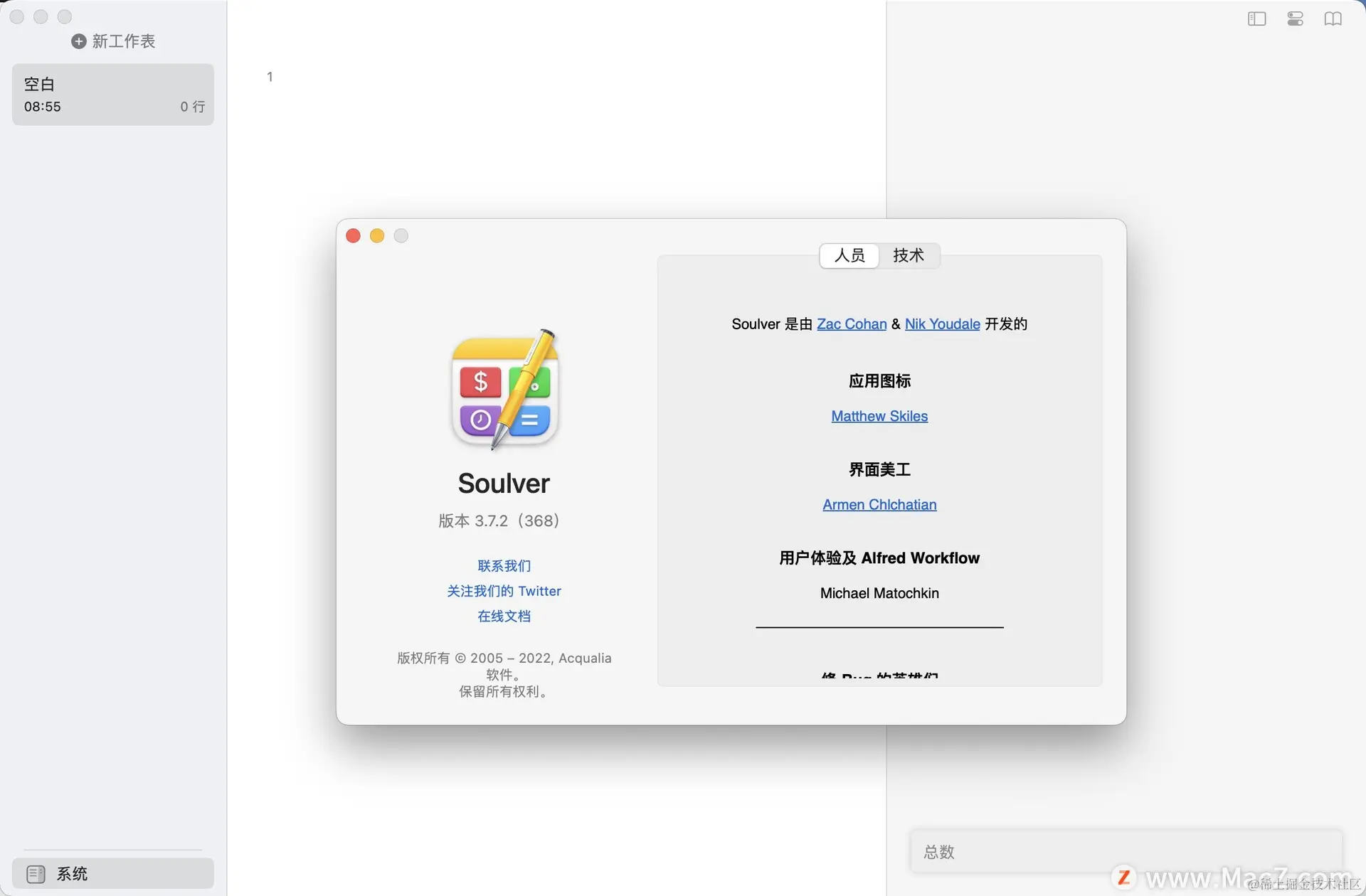Switch to the 技术 tab
Image resolution: width=1366 pixels, height=896 pixels.
(908, 255)
